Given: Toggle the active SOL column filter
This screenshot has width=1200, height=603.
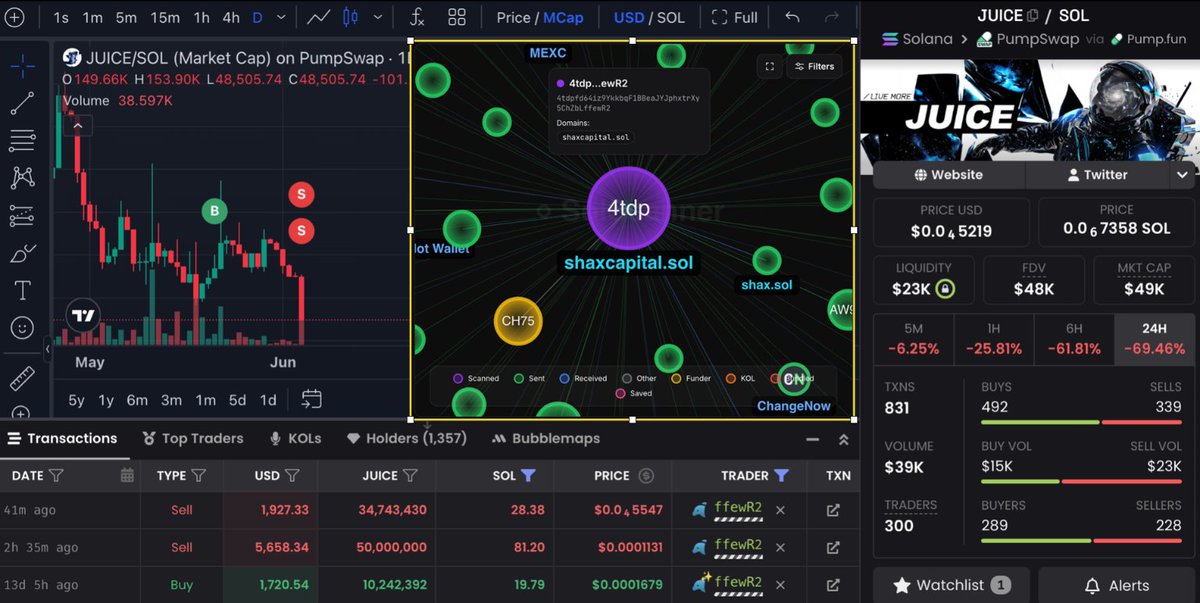Looking at the screenshot, I should (528, 475).
